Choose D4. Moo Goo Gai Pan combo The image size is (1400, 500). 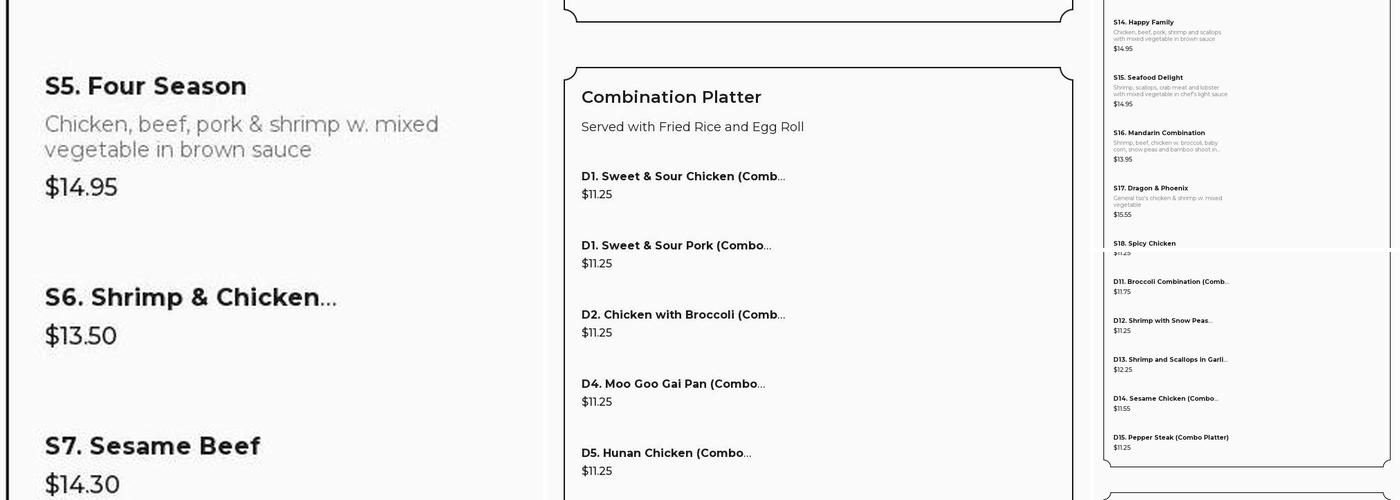click(x=673, y=384)
